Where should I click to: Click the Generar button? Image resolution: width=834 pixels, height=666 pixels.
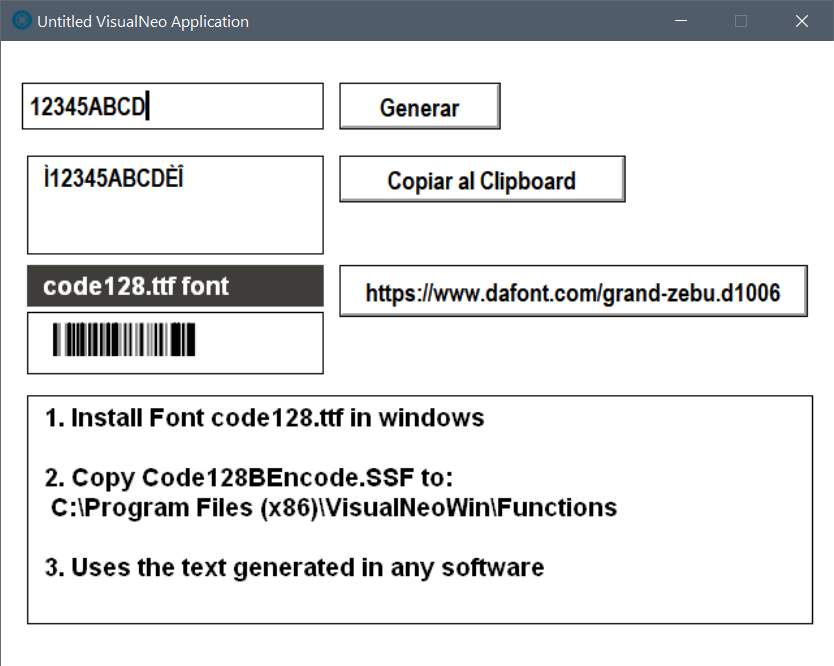420,106
